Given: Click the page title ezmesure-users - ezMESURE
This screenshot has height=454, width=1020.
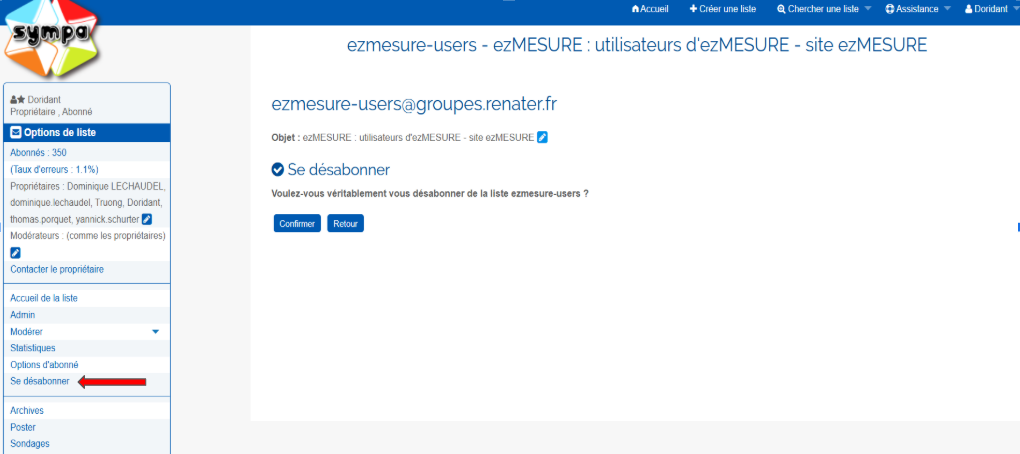Looking at the screenshot, I should tap(637, 45).
